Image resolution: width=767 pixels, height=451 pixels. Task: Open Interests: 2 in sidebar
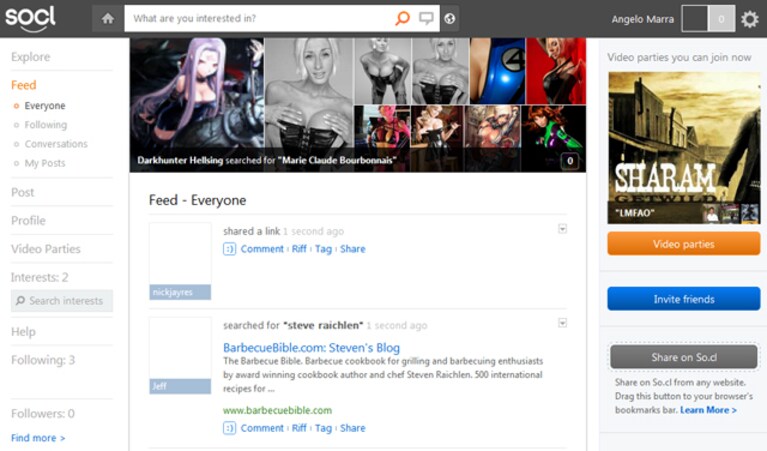click(40, 277)
